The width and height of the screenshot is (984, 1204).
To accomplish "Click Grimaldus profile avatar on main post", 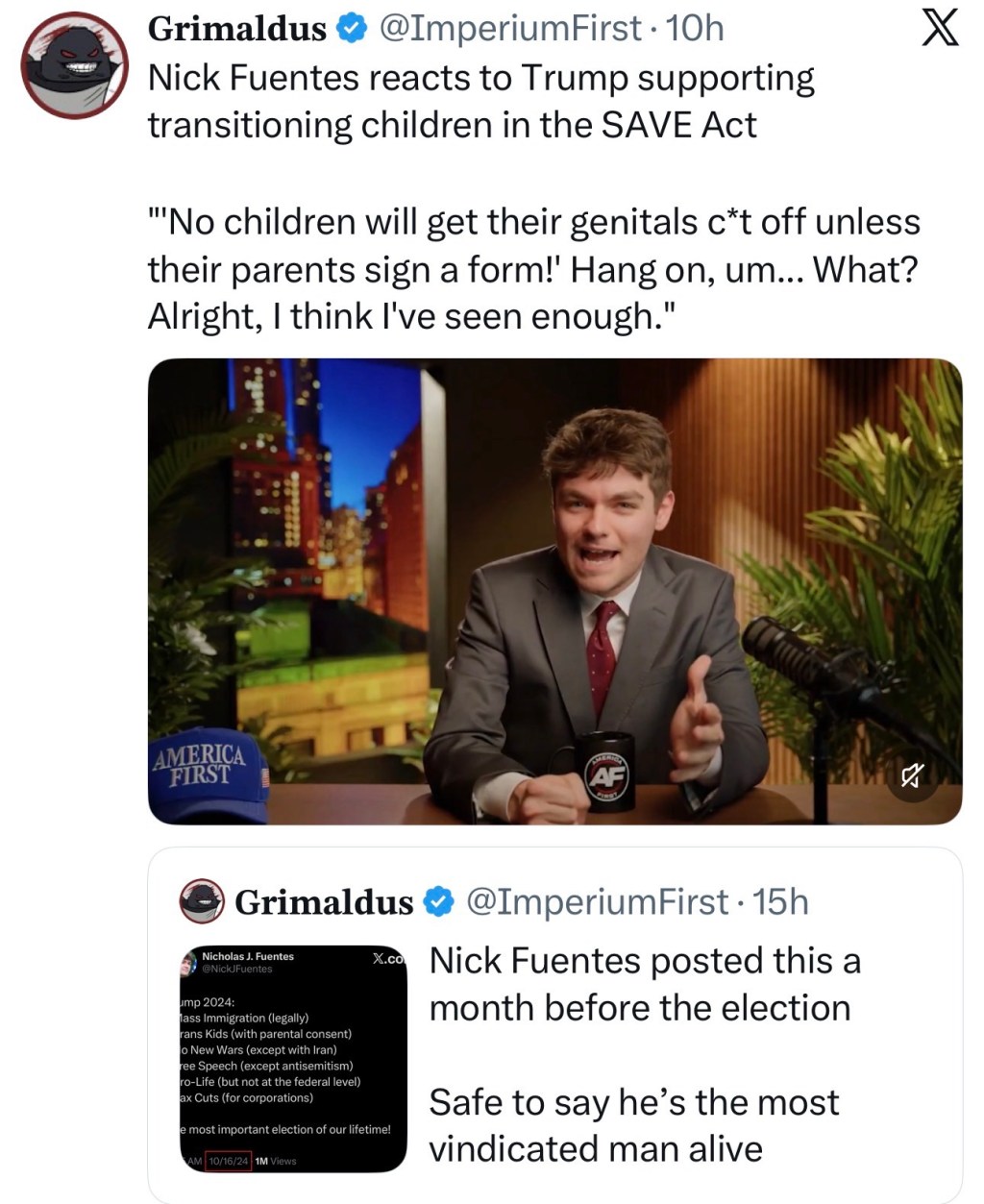I will (x=74, y=66).
